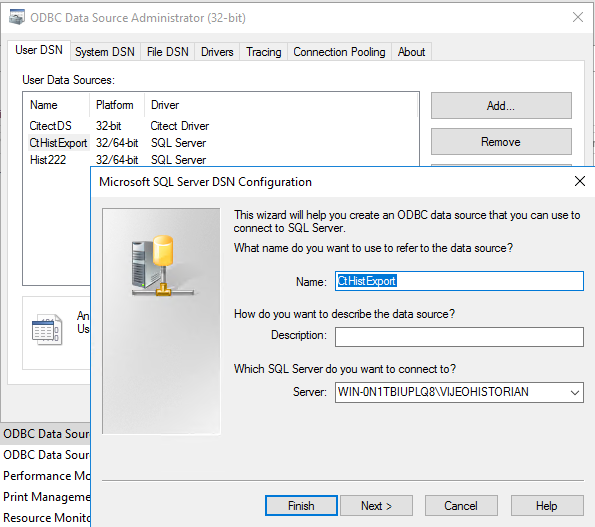The width and height of the screenshot is (595, 527).
Task: Click the Citect Driver cell
Action: (179, 126)
